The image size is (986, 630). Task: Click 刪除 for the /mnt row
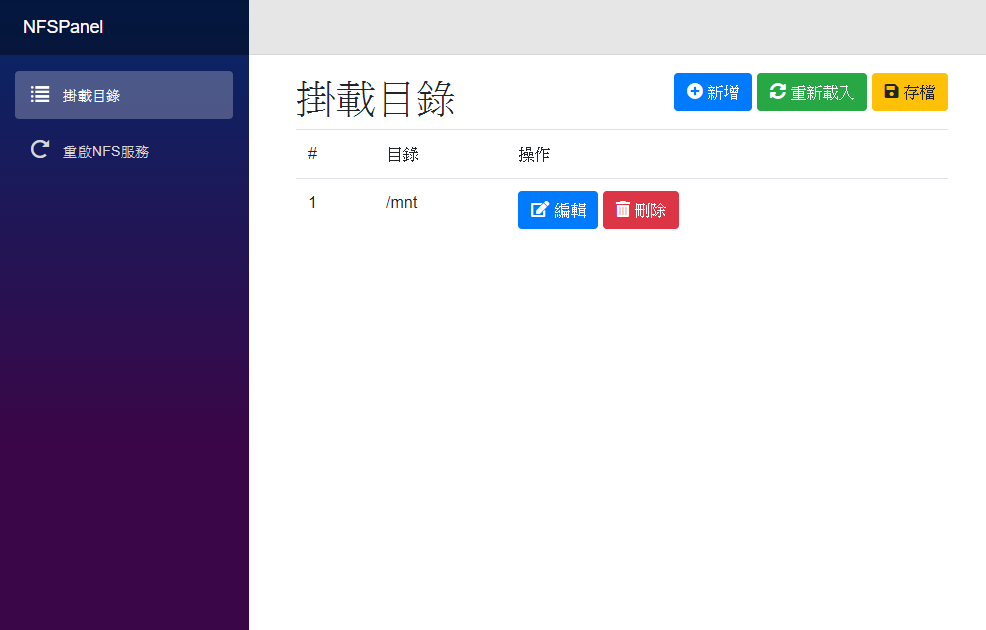point(641,210)
